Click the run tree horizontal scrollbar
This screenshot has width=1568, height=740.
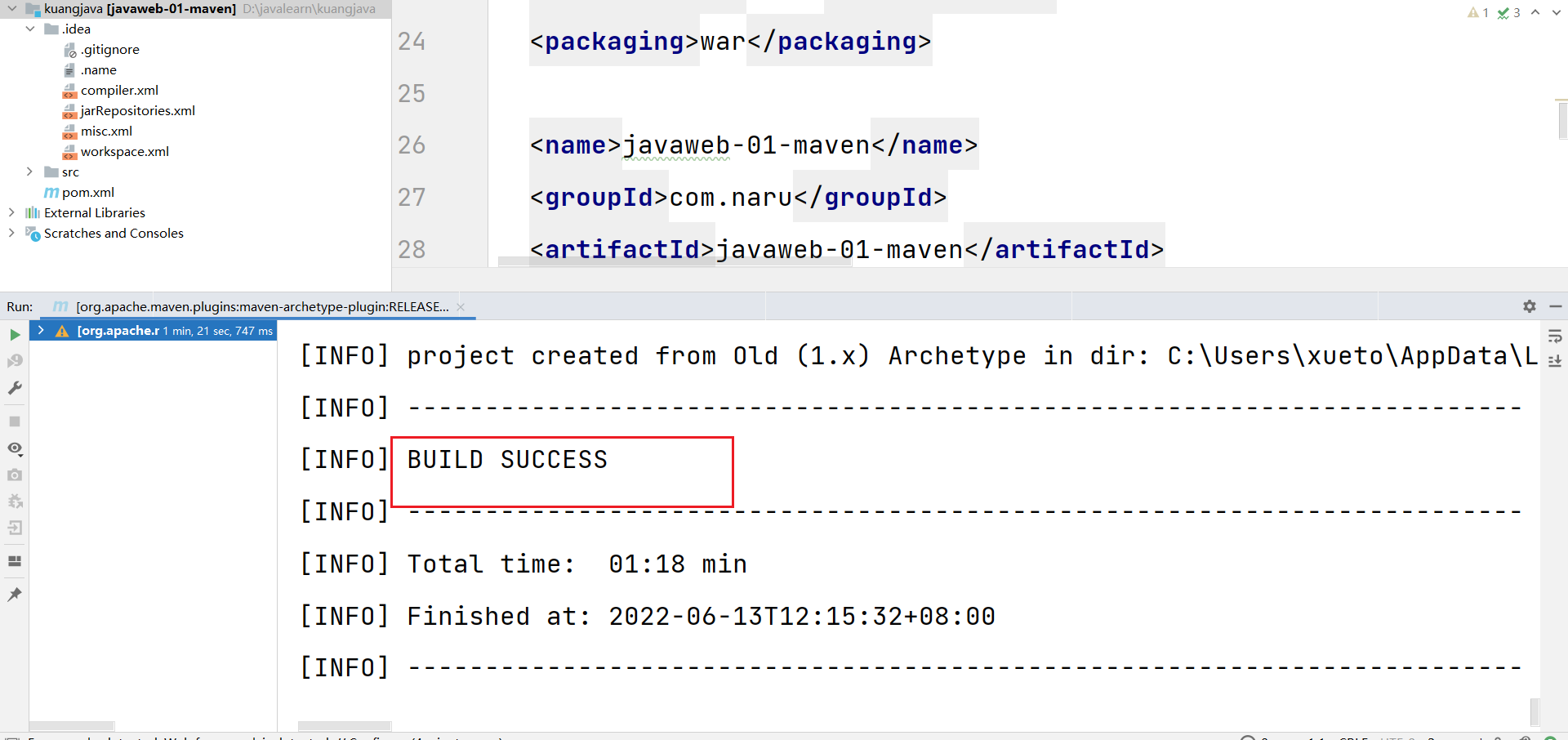pyautogui.click(x=72, y=726)
